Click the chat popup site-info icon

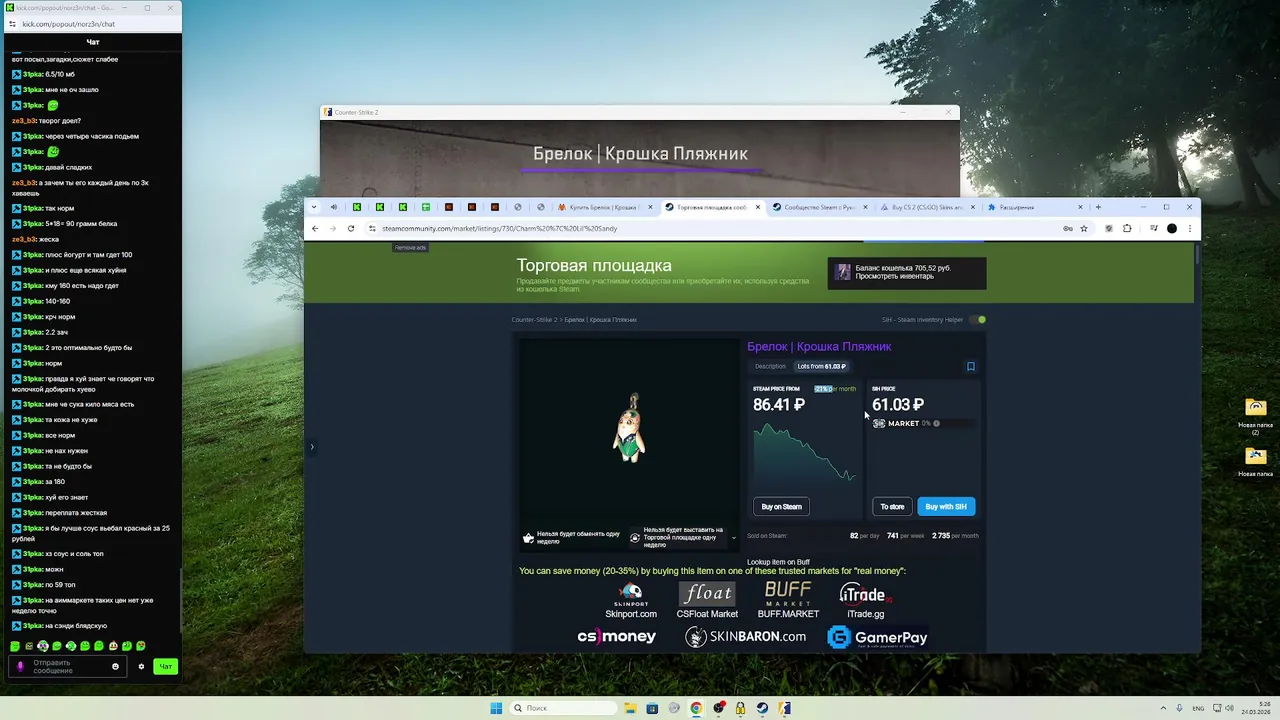pos(12,24)
